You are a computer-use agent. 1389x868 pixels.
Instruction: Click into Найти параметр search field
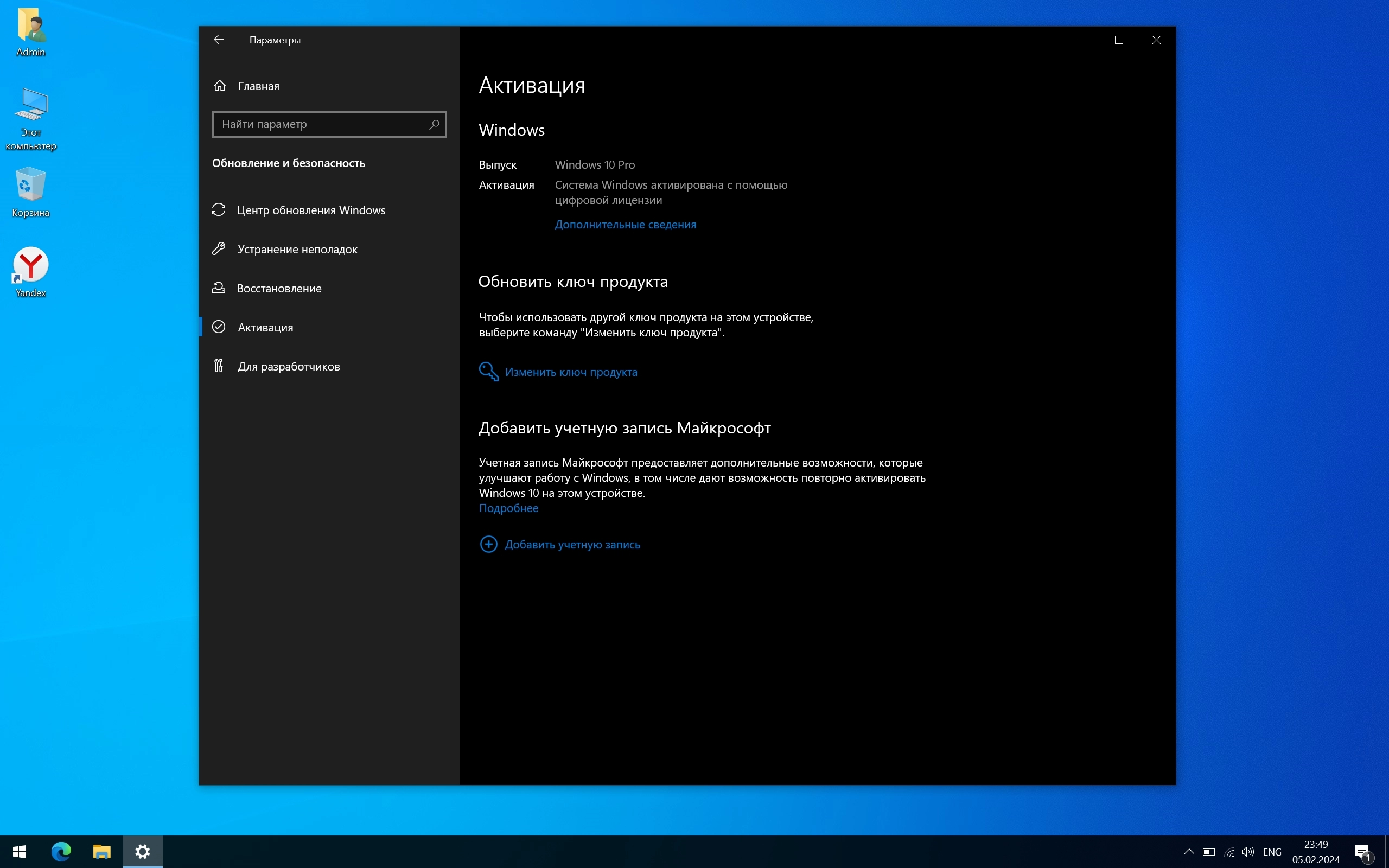pos(321,124)
